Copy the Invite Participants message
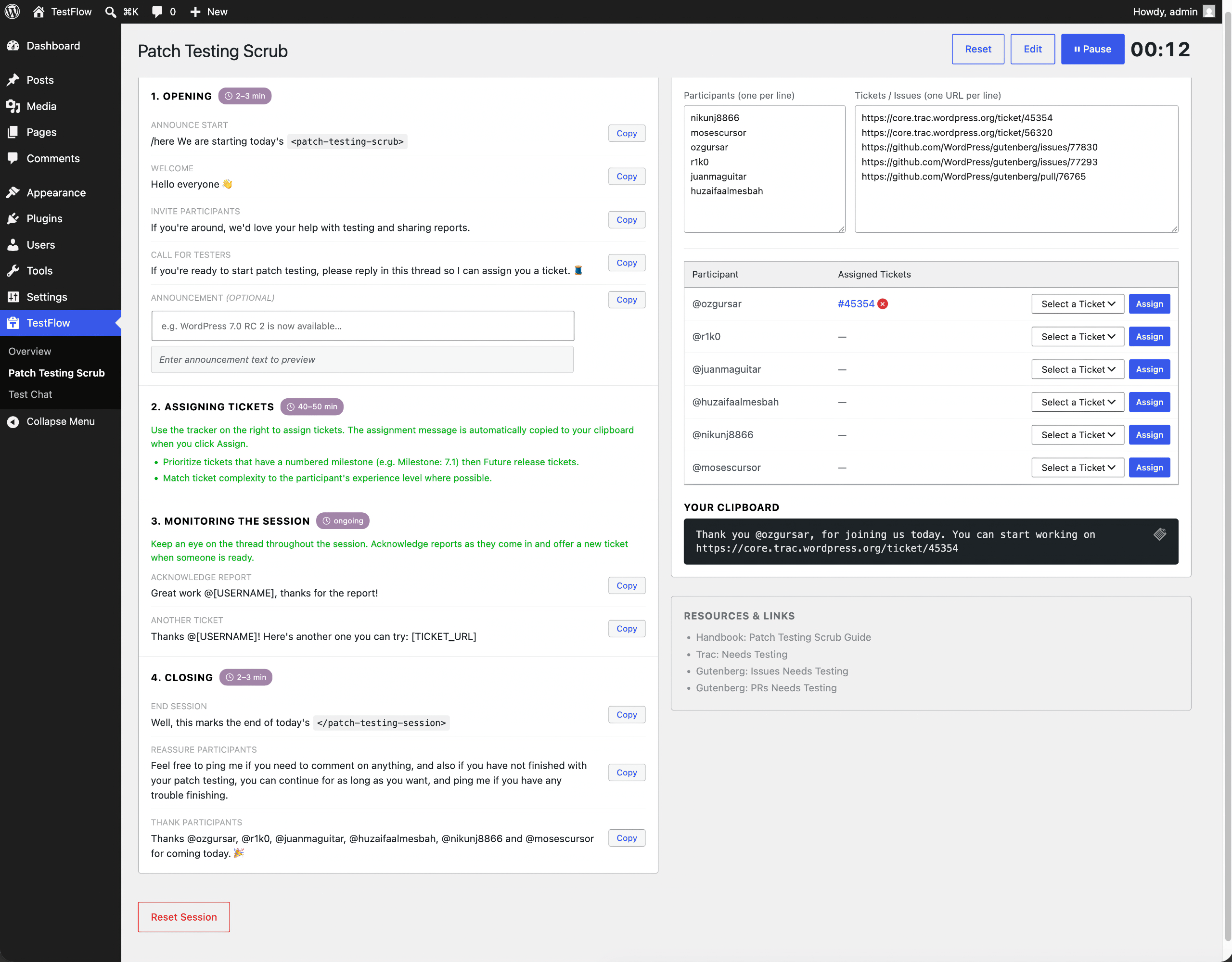Viewport: 1232px width, 962px height. 626,220
